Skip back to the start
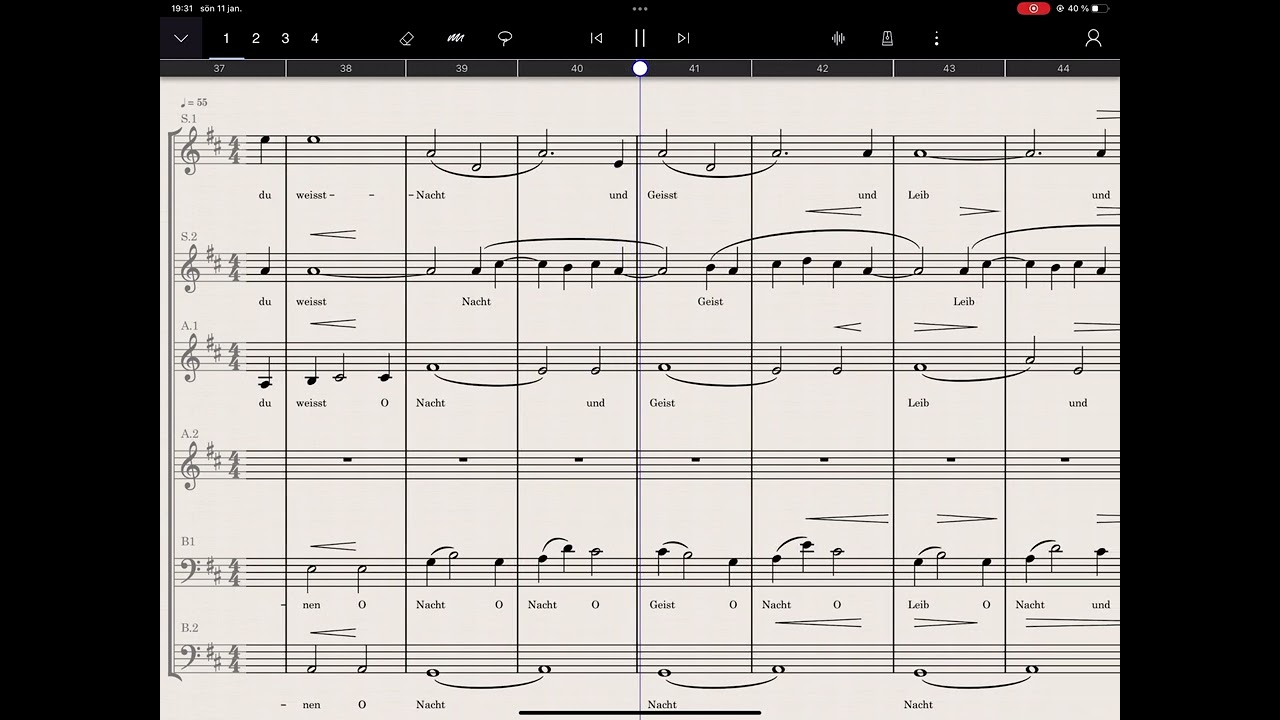This screenshot has height=720, width=1280. coord(596,38)
